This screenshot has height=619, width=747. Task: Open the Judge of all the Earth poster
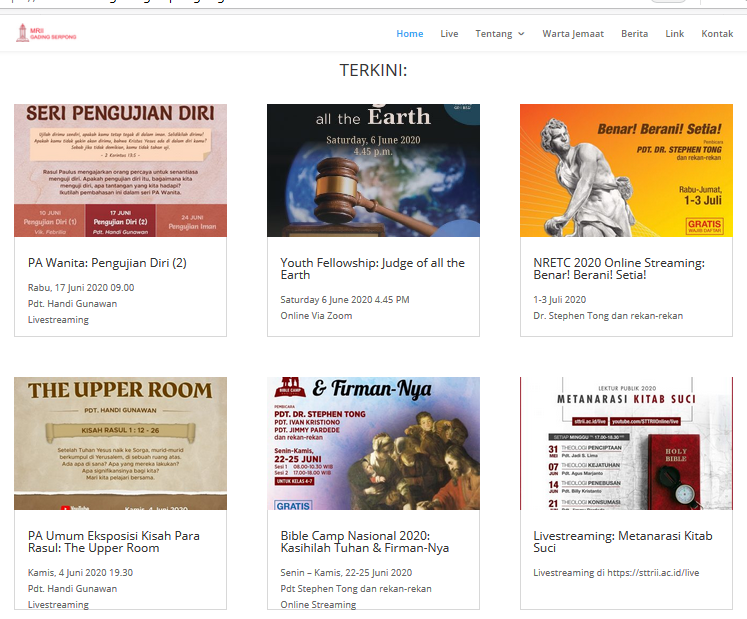point(374,171)
